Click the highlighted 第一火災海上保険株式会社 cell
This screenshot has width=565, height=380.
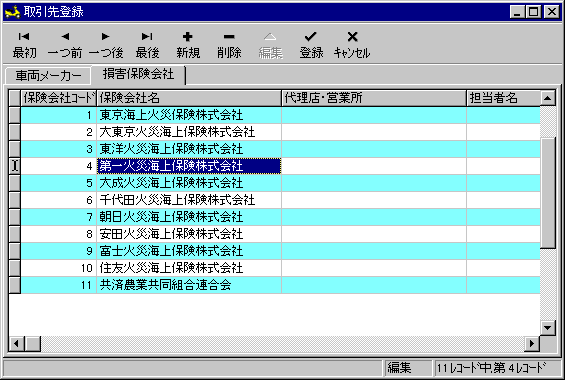pyautogui.click(x=189, y=166)
